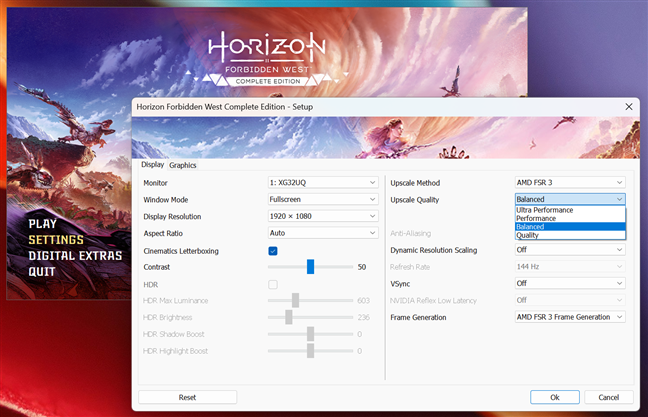Click PLAY in the game launcher

click(43, 224)
